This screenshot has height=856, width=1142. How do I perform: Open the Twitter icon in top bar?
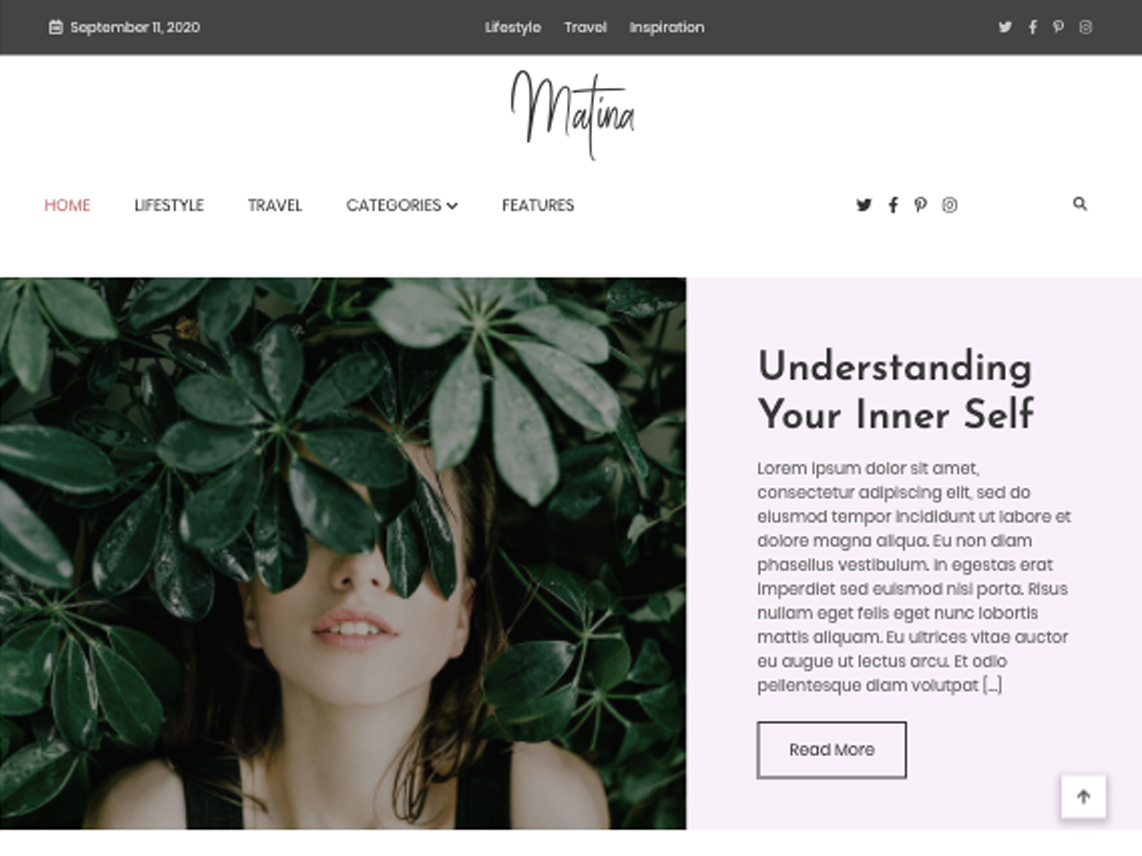(x=1005, y=27)
